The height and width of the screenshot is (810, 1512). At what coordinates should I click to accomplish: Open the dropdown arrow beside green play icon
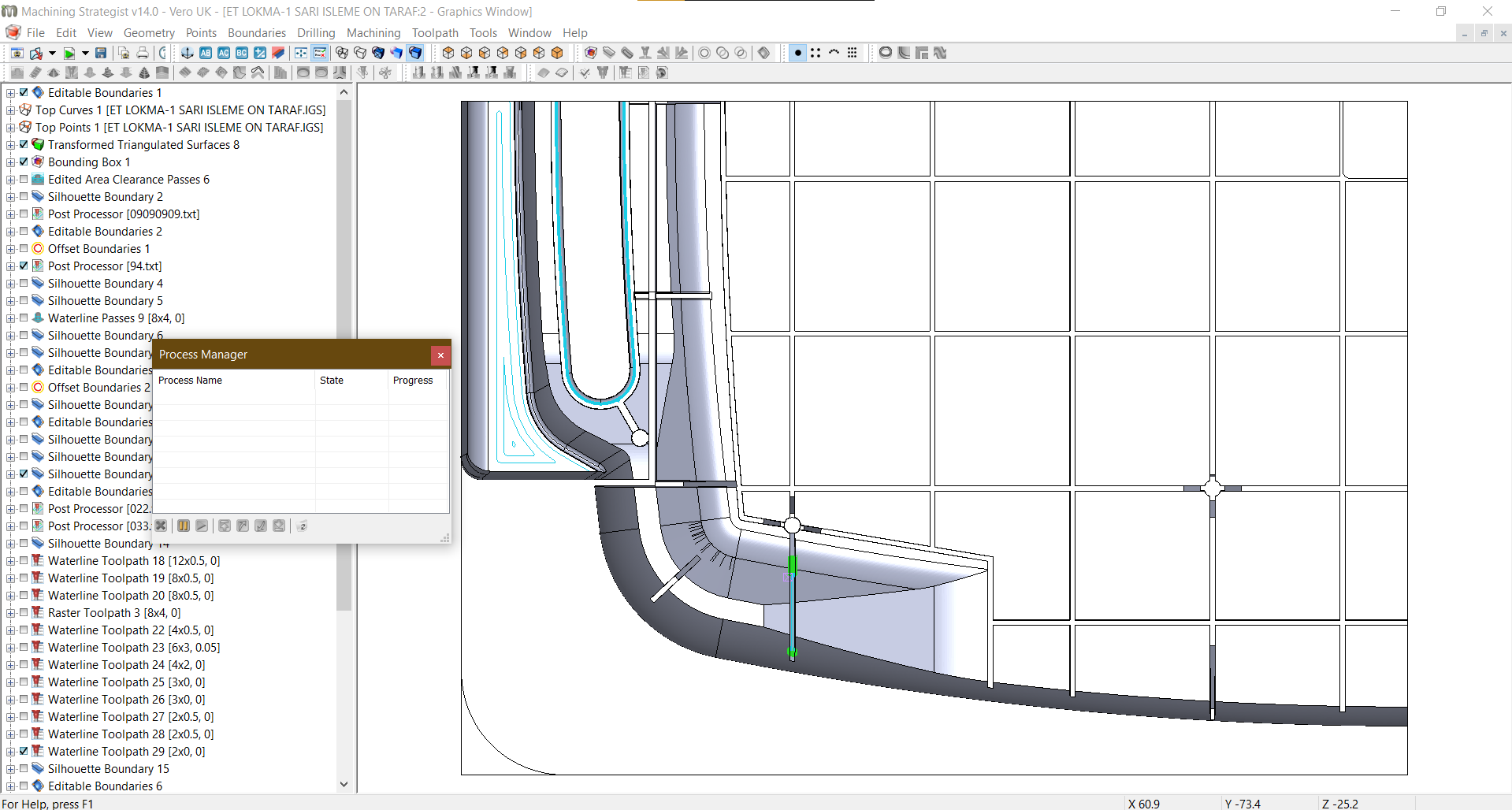pyautogui.click(x=85, y=53)
